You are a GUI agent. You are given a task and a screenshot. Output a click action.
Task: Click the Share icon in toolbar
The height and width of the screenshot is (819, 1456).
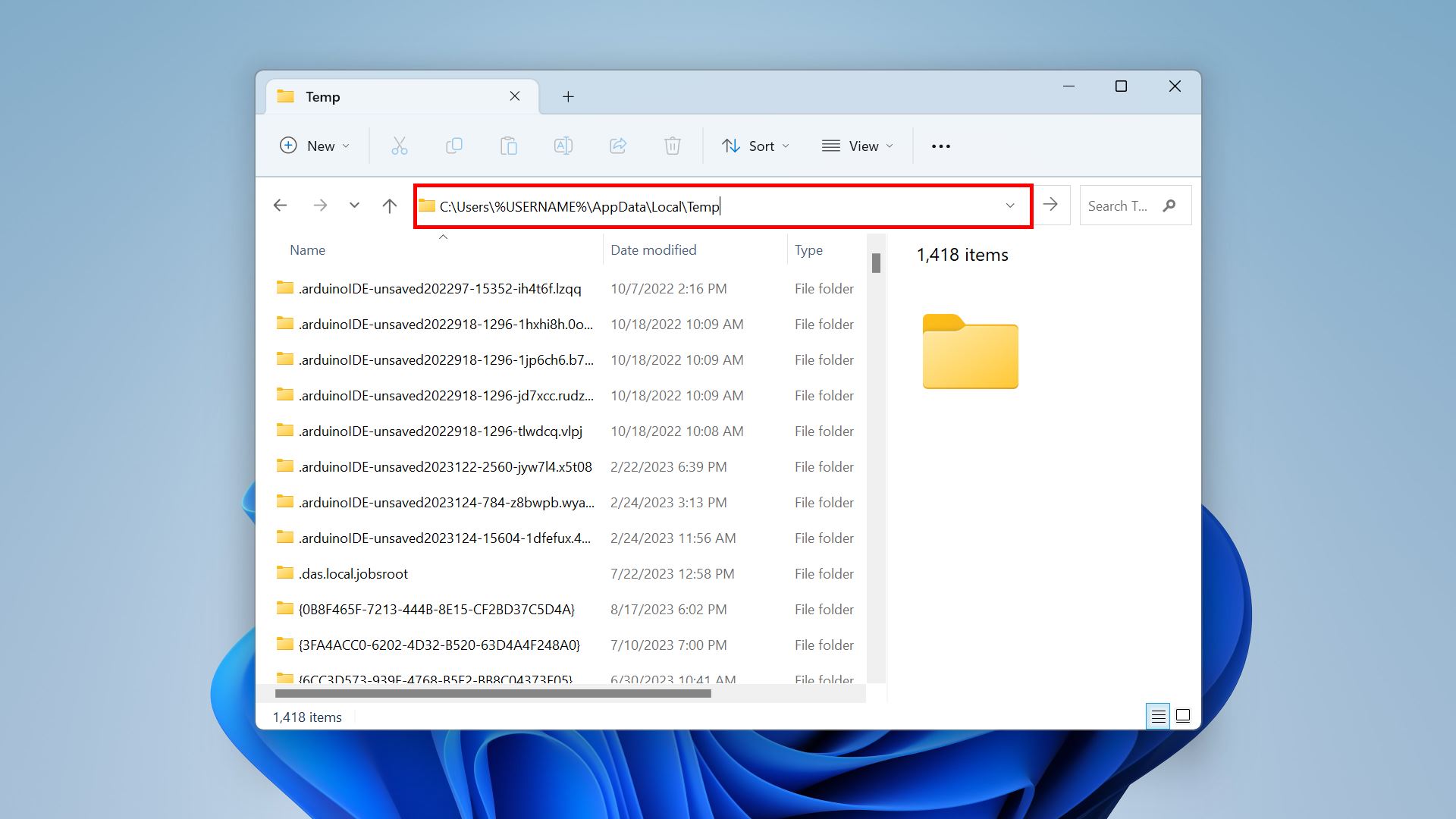617,146
